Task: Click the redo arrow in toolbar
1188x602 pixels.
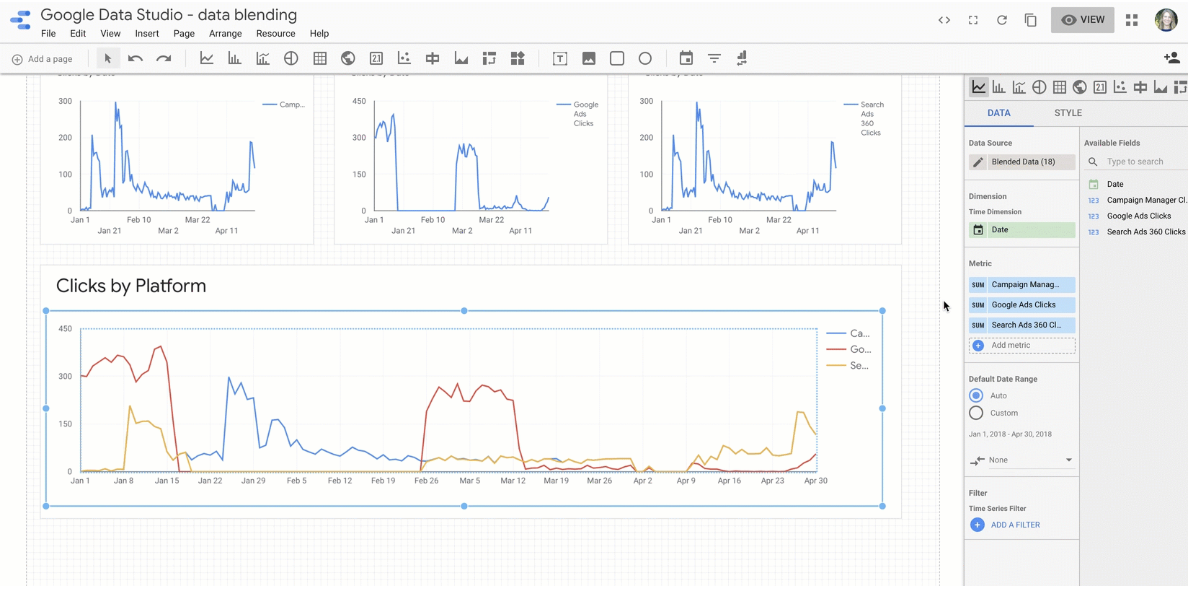Action: tap(163, 58)
